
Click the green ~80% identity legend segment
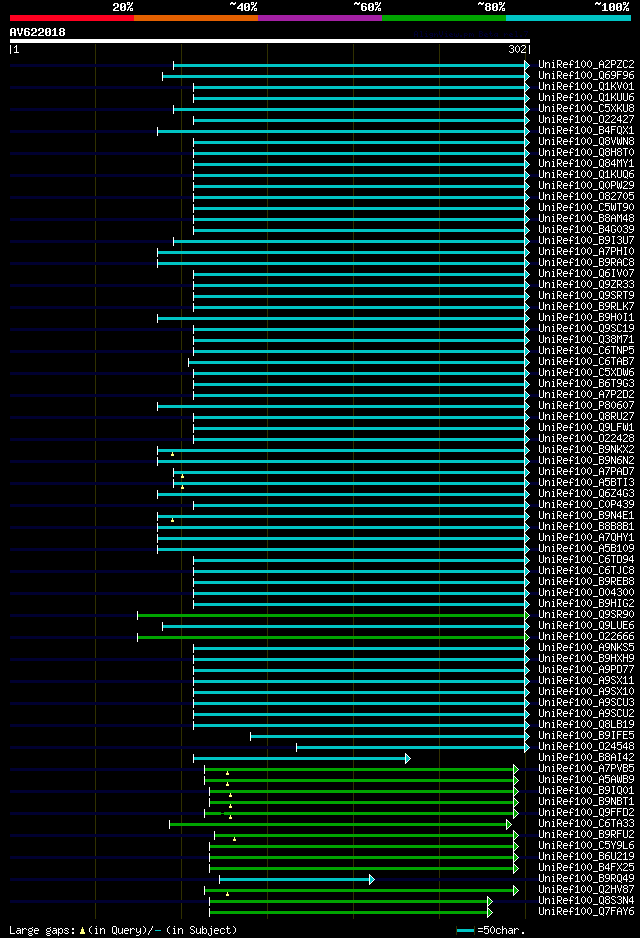(444, 18)
